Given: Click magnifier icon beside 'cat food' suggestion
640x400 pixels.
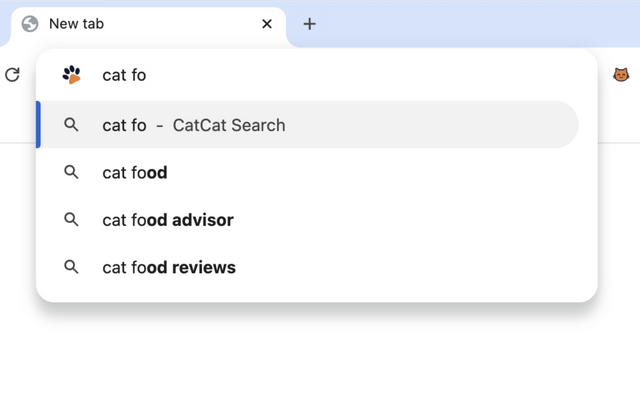Looking at the screenshot, I should pyautogui.click(x=71, y=172).
